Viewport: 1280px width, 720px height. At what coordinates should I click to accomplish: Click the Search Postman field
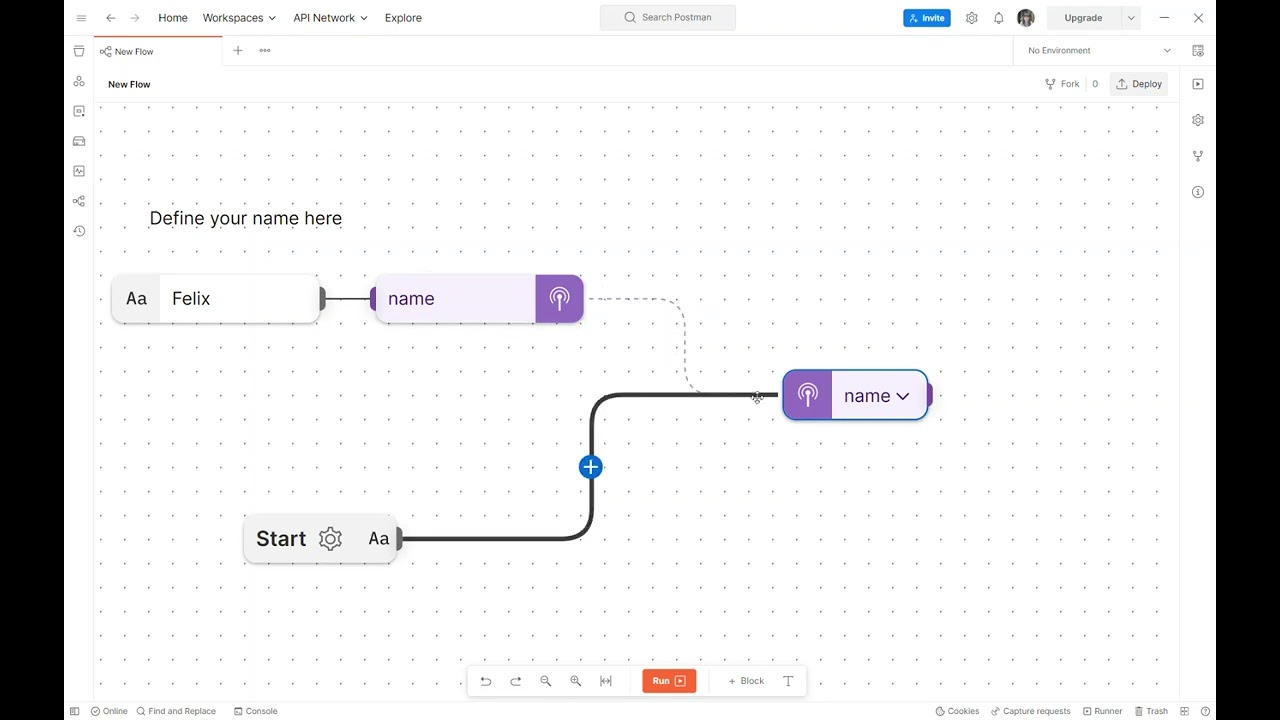(x=668, y=17)
